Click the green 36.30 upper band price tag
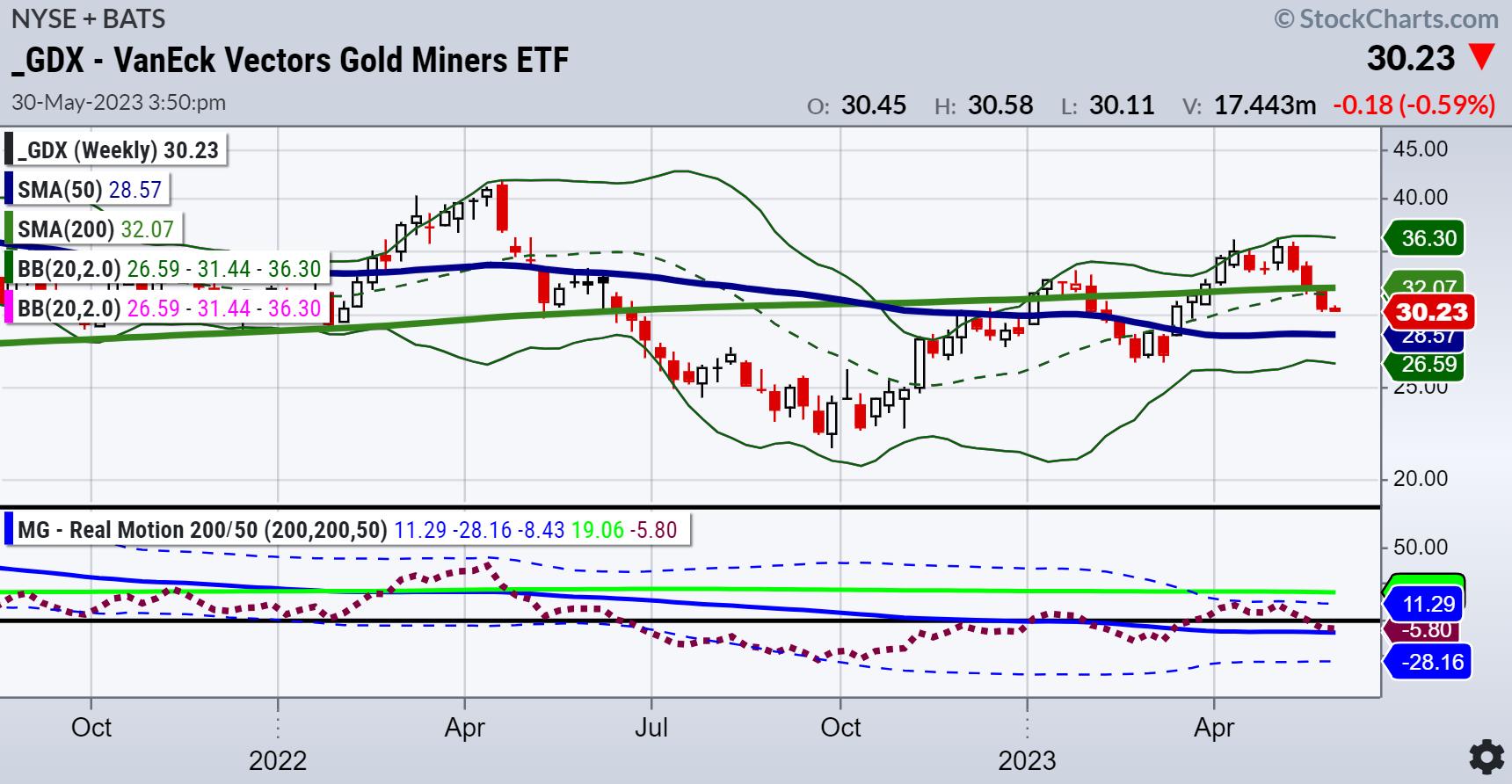Viewport: 1512px width, 784px height. (x=1424, y=238)
